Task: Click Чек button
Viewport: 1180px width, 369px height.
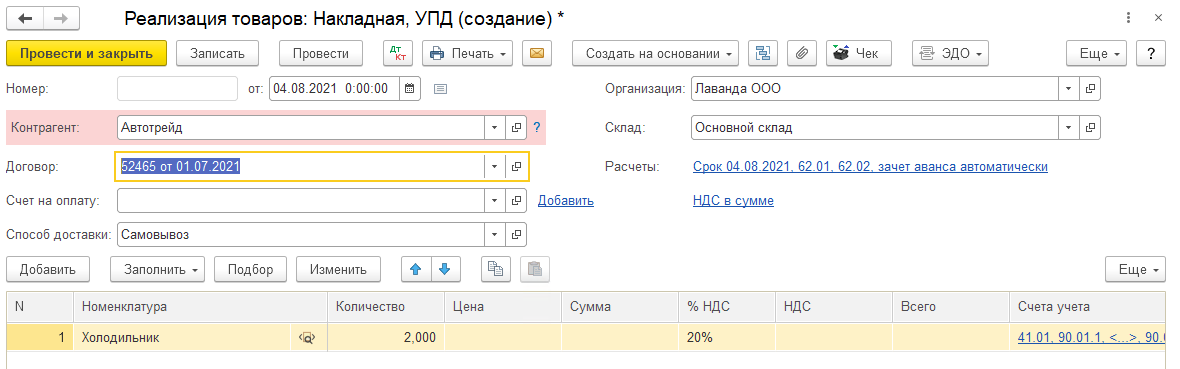Action: point(859,53)
